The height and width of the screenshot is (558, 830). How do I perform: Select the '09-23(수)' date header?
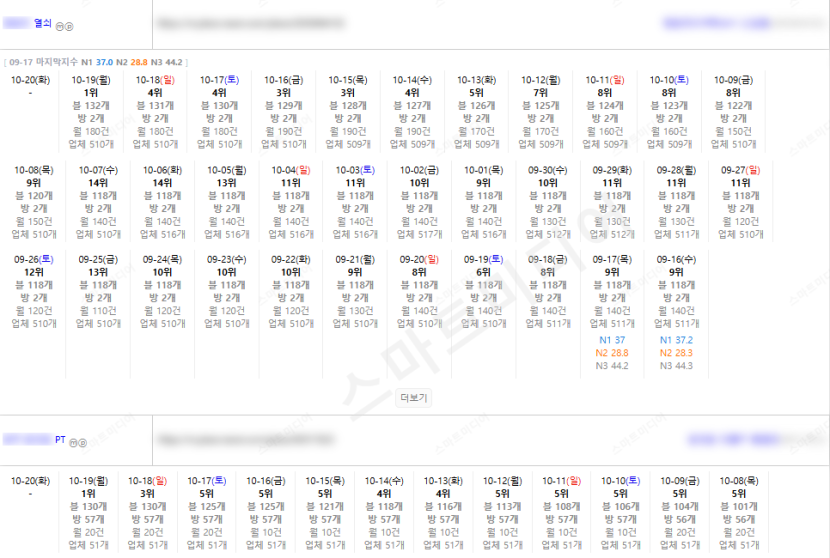[x=227, y=260]
